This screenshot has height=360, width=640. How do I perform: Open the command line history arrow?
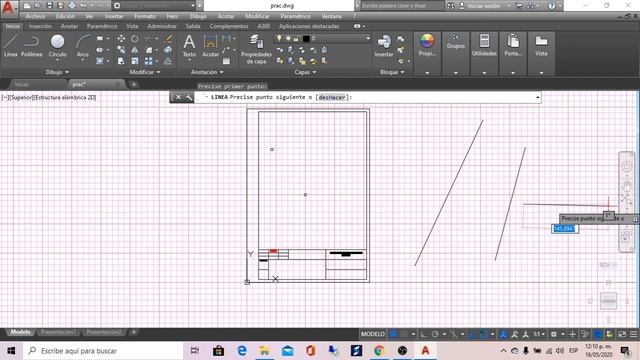click(x=538, y=97)
